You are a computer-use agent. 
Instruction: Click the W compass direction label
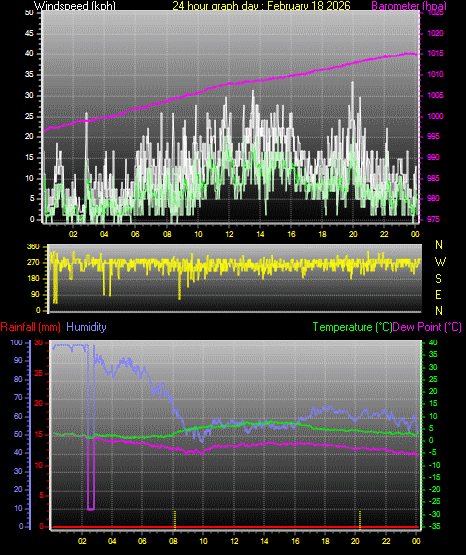click(x=440, y=262)
